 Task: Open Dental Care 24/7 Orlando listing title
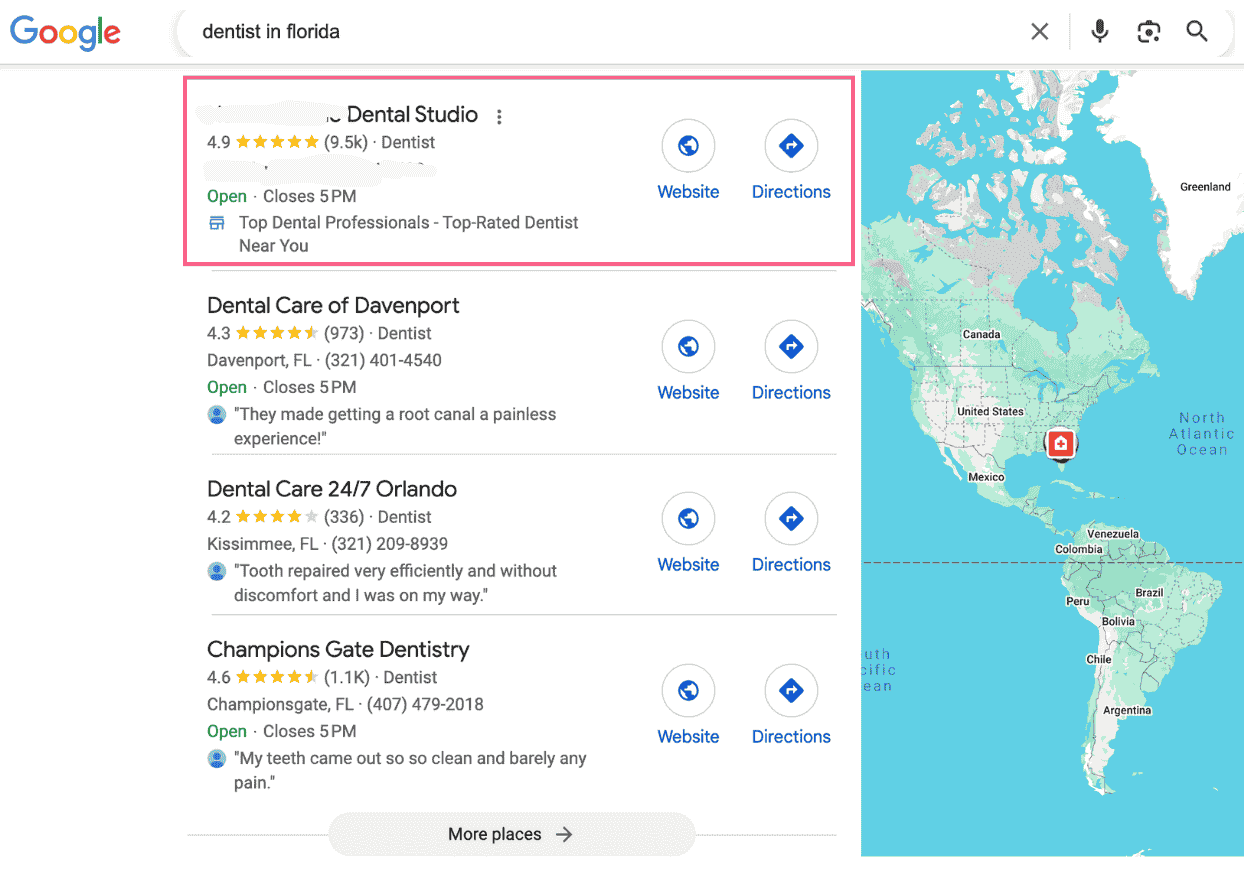point(332,489)
